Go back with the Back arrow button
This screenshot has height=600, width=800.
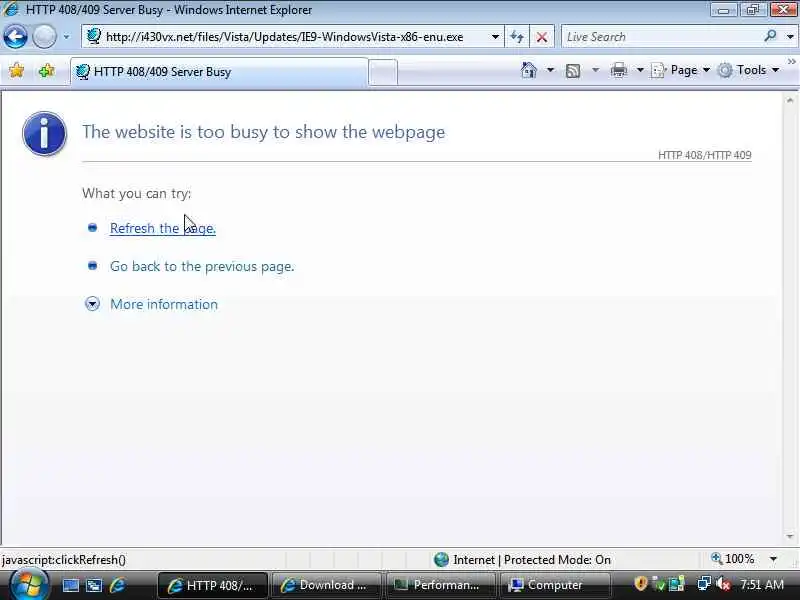pyautogui.click(x=15, y=37)
